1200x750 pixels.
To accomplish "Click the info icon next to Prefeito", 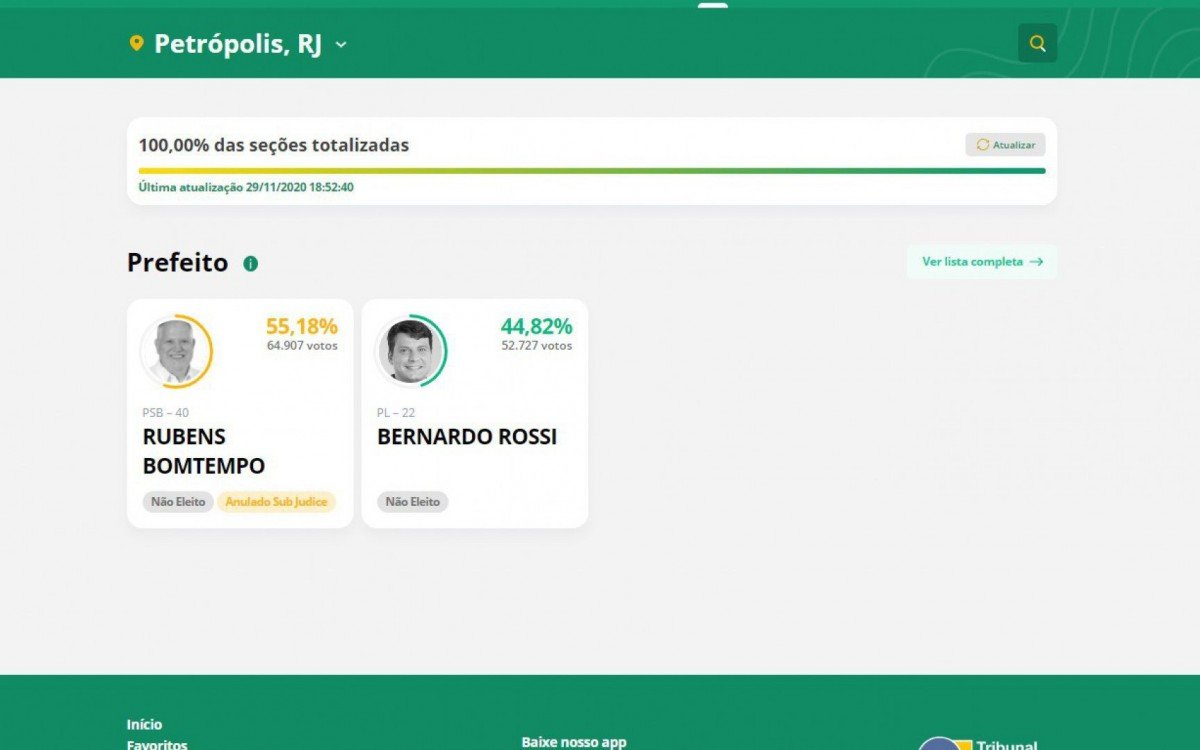I will click(250, 263).
